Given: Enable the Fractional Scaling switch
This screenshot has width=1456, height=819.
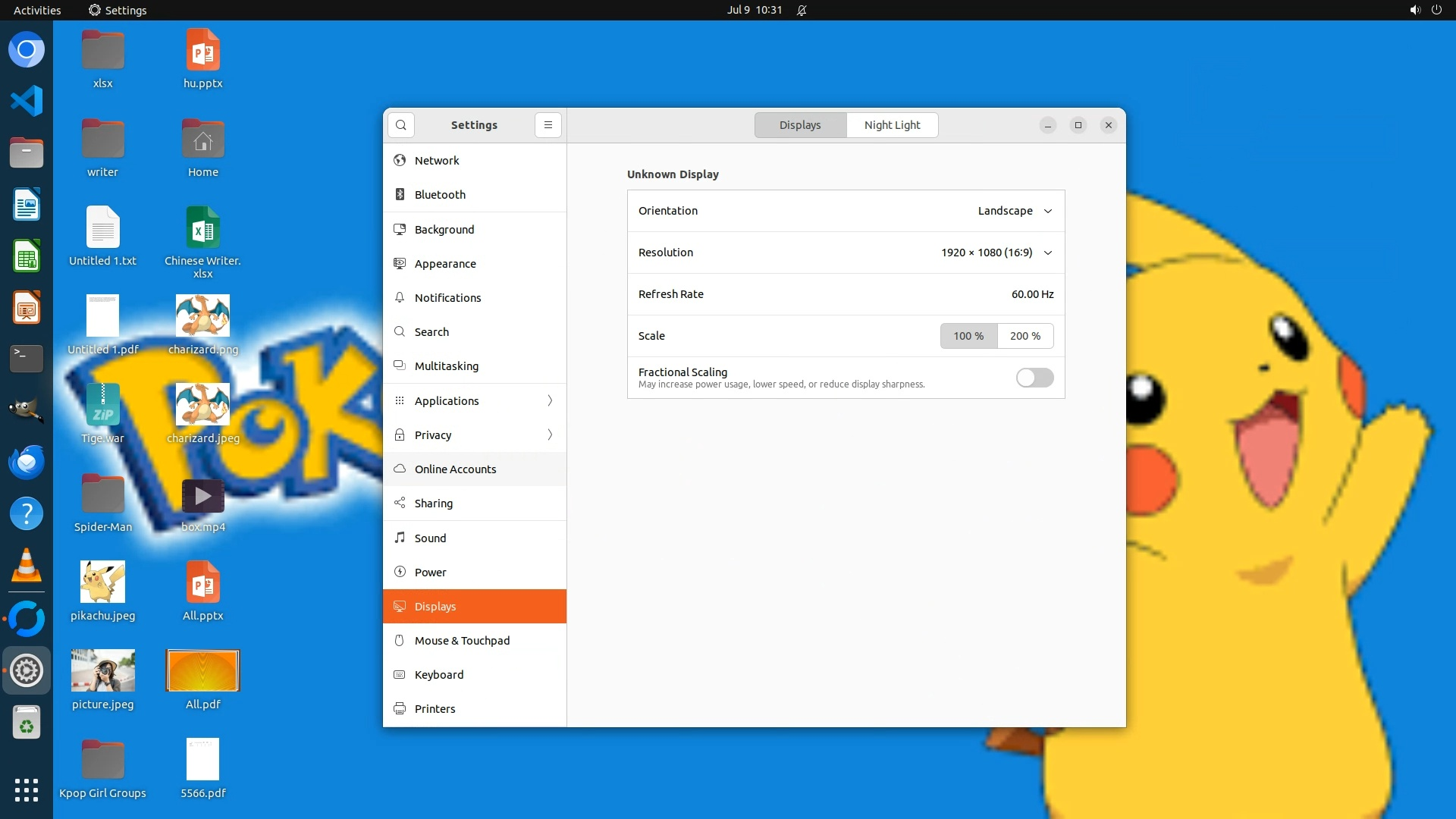Looking at the screenshot, I should tap(1034, 378).
